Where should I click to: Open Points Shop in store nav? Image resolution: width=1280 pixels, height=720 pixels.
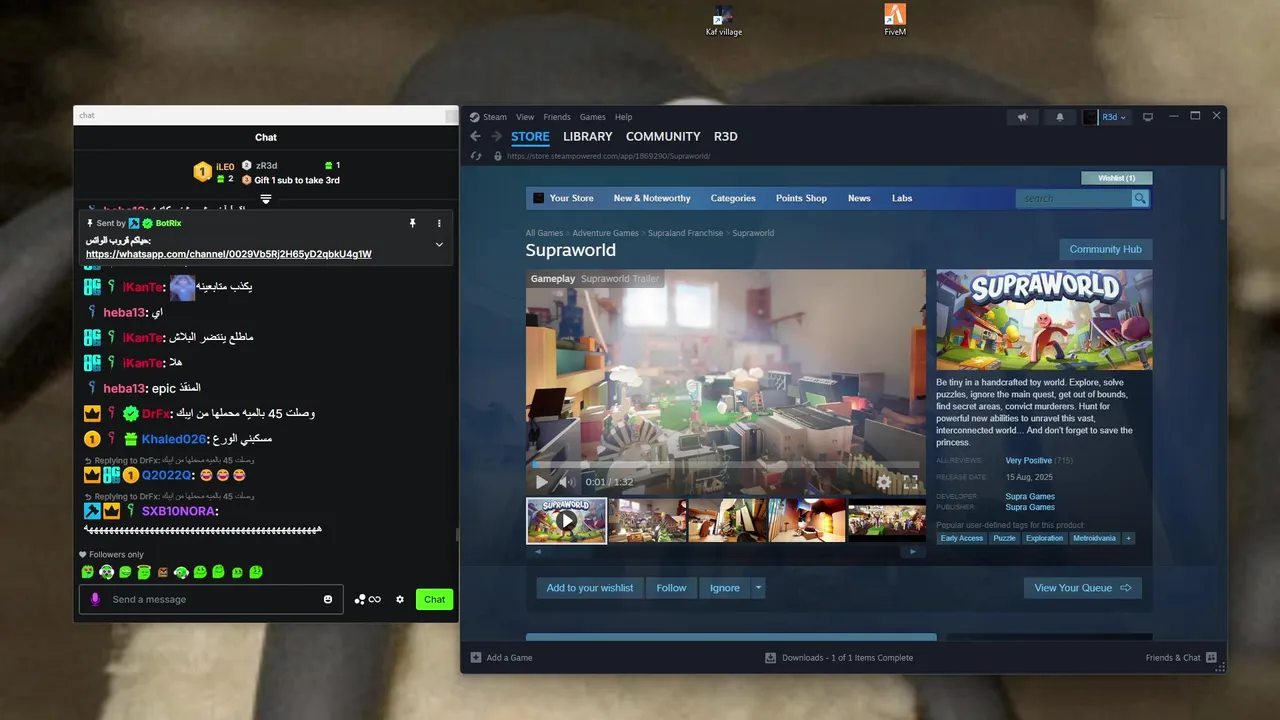click(801, 198)
